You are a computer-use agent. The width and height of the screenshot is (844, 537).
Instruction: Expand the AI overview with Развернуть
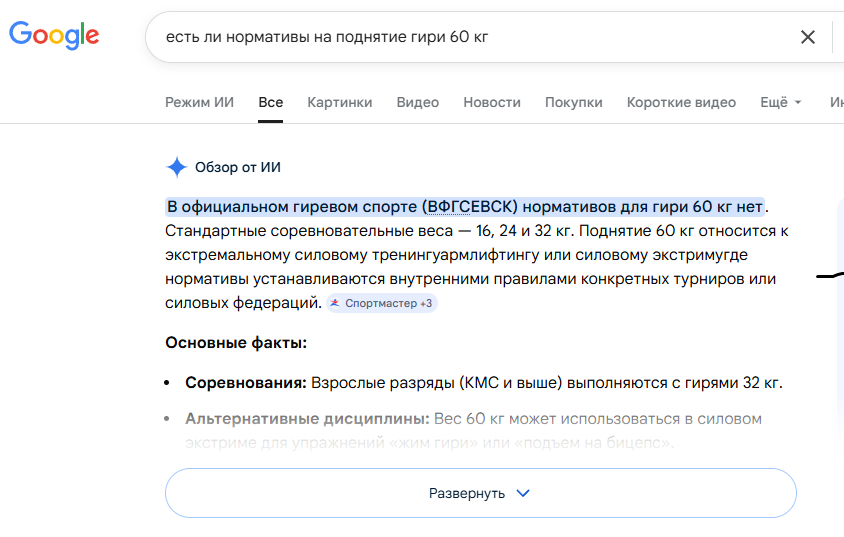(480, 493)
